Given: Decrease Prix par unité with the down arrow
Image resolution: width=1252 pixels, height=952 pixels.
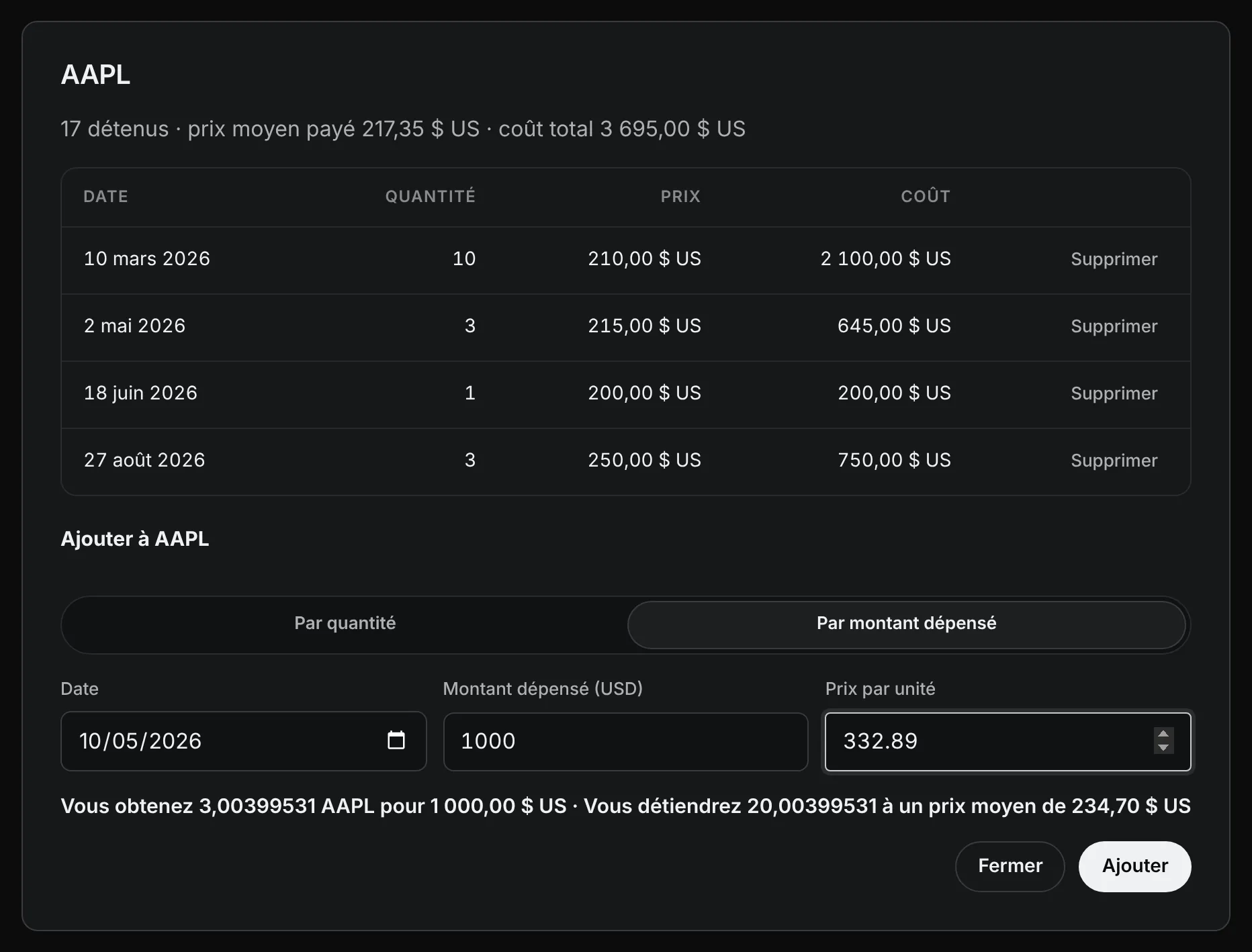Looking at the screenshot, I should pyautogui.click(x=1163, y=747).
